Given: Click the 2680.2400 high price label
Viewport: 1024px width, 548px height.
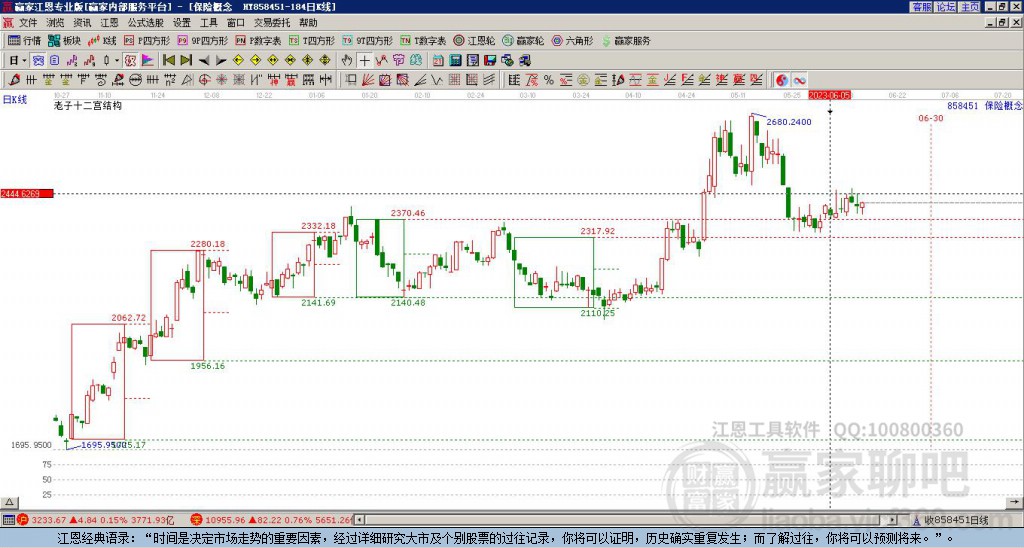Looking at the screenshot, I should 789,122.
